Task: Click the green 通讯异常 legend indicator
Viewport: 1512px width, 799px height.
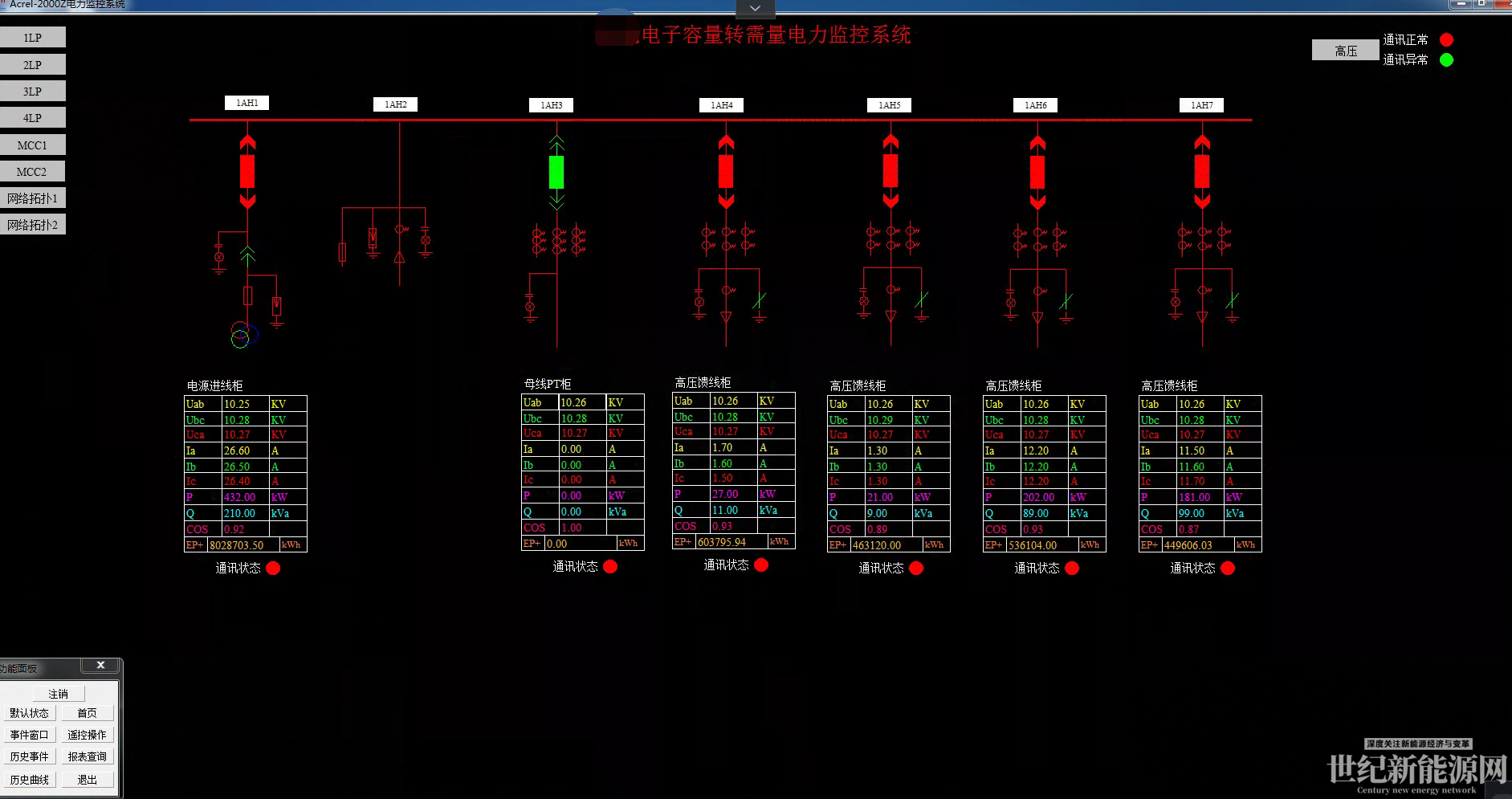Action: coord(1446,59)
